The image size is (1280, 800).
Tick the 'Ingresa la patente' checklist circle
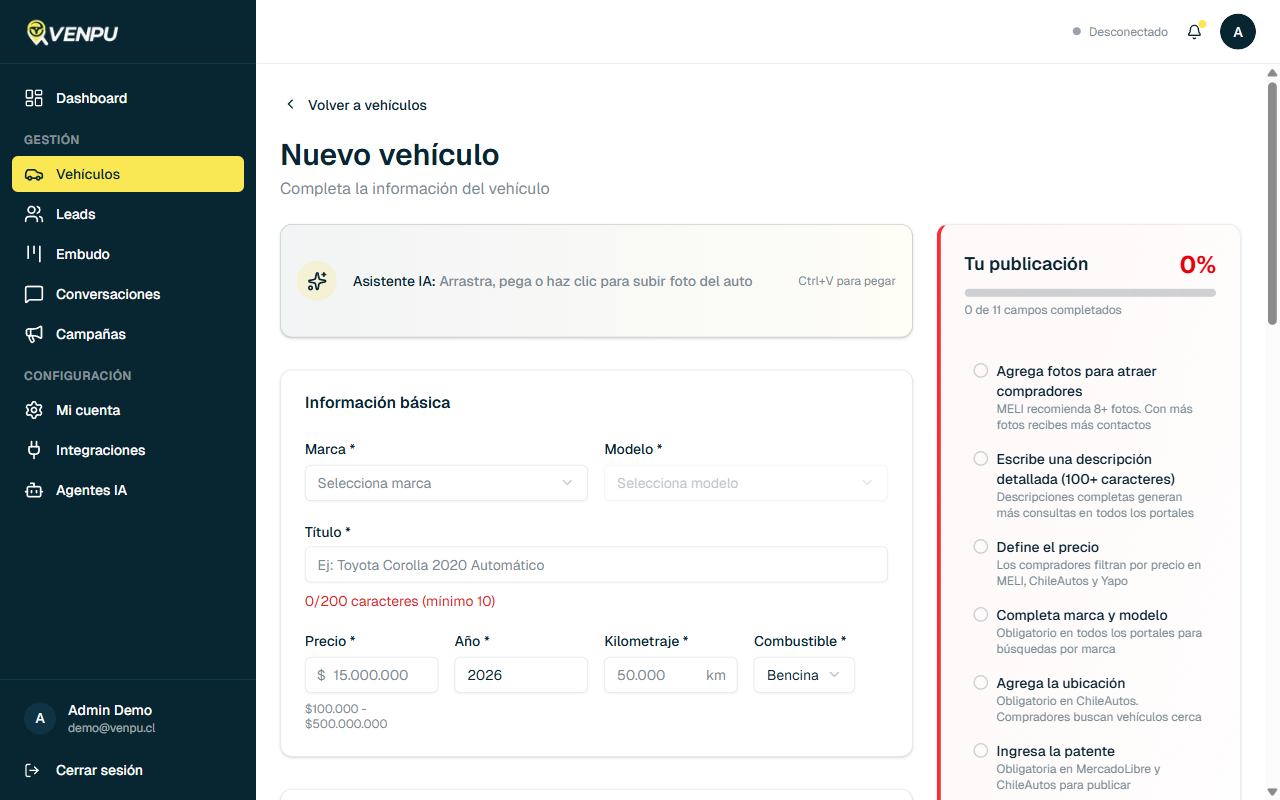pos(980,750)
